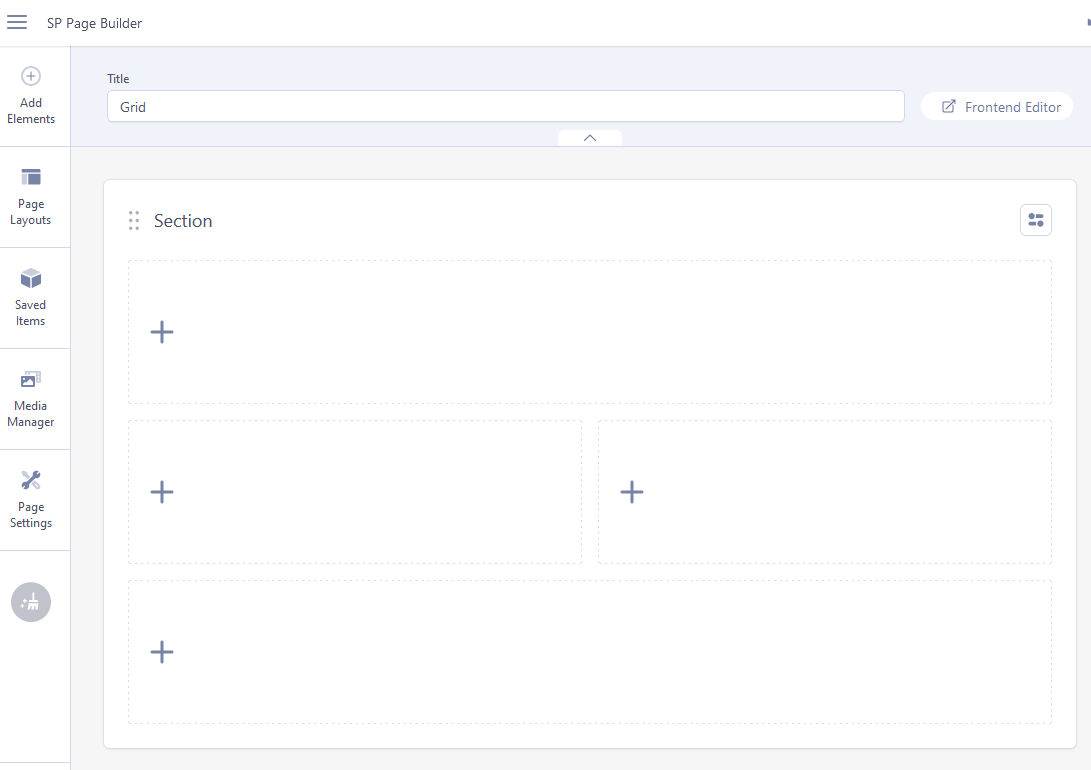1091x770 pixels.
Task: Open the Add Elements panel
Action: point(31,95)
